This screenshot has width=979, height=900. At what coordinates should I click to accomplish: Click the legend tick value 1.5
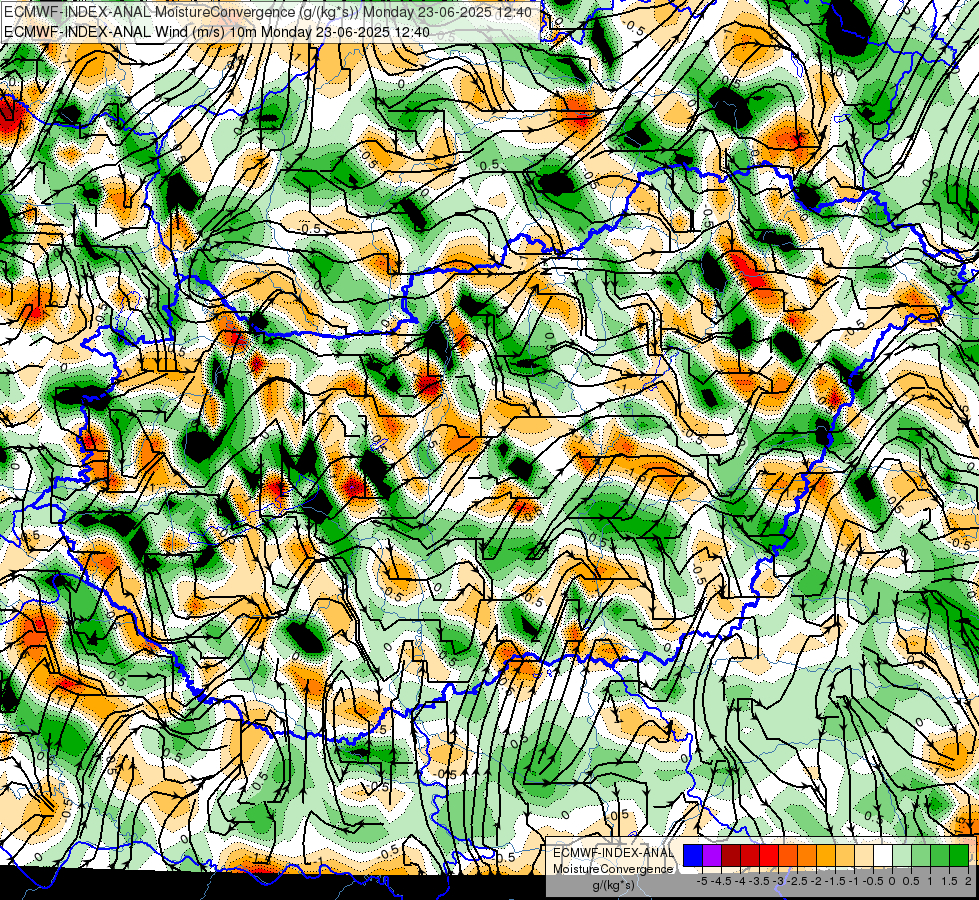point(949,881)
